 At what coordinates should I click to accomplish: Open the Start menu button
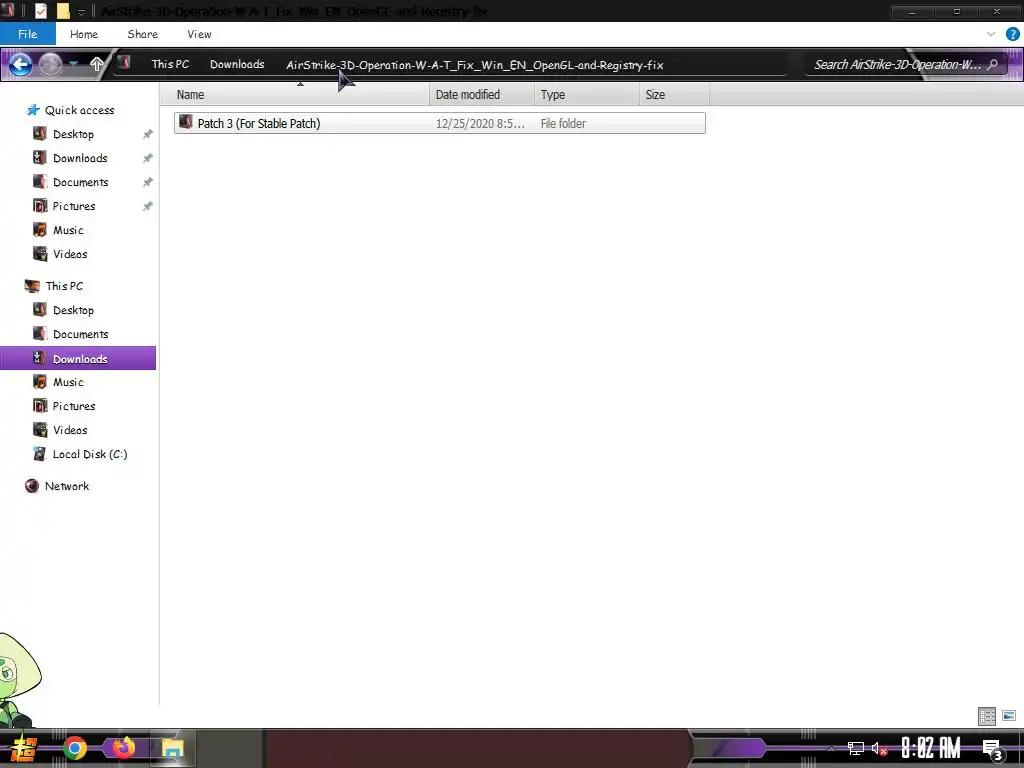[22, 748]
